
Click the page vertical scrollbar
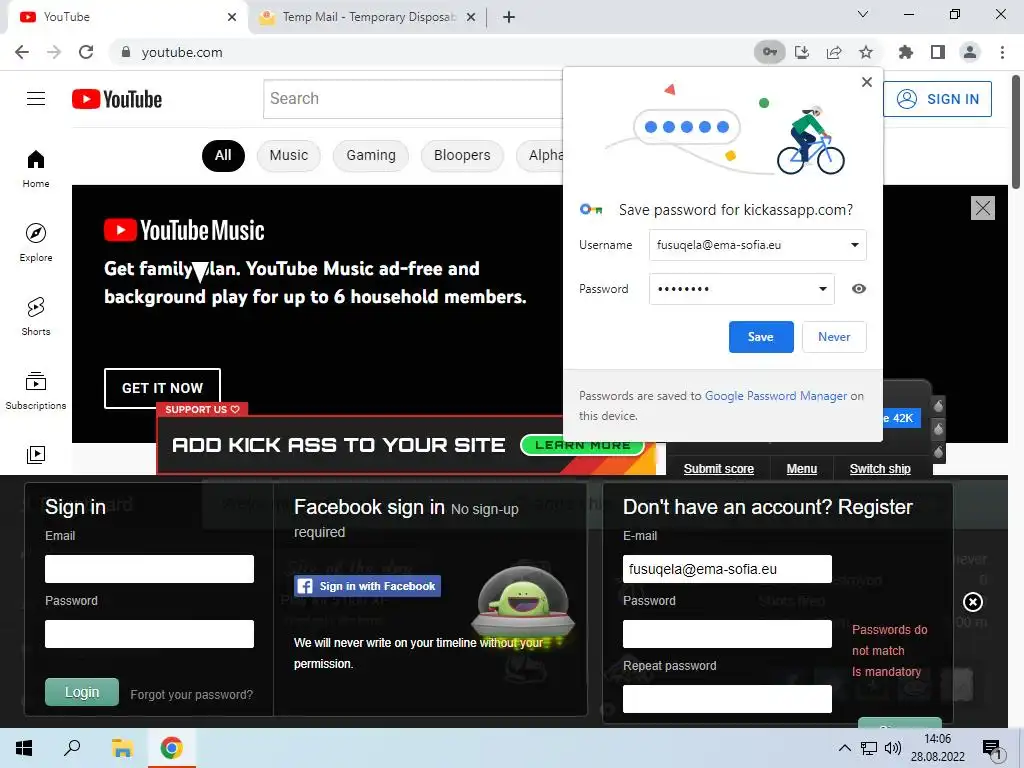pyautogui.click(x=1016, y=131)
